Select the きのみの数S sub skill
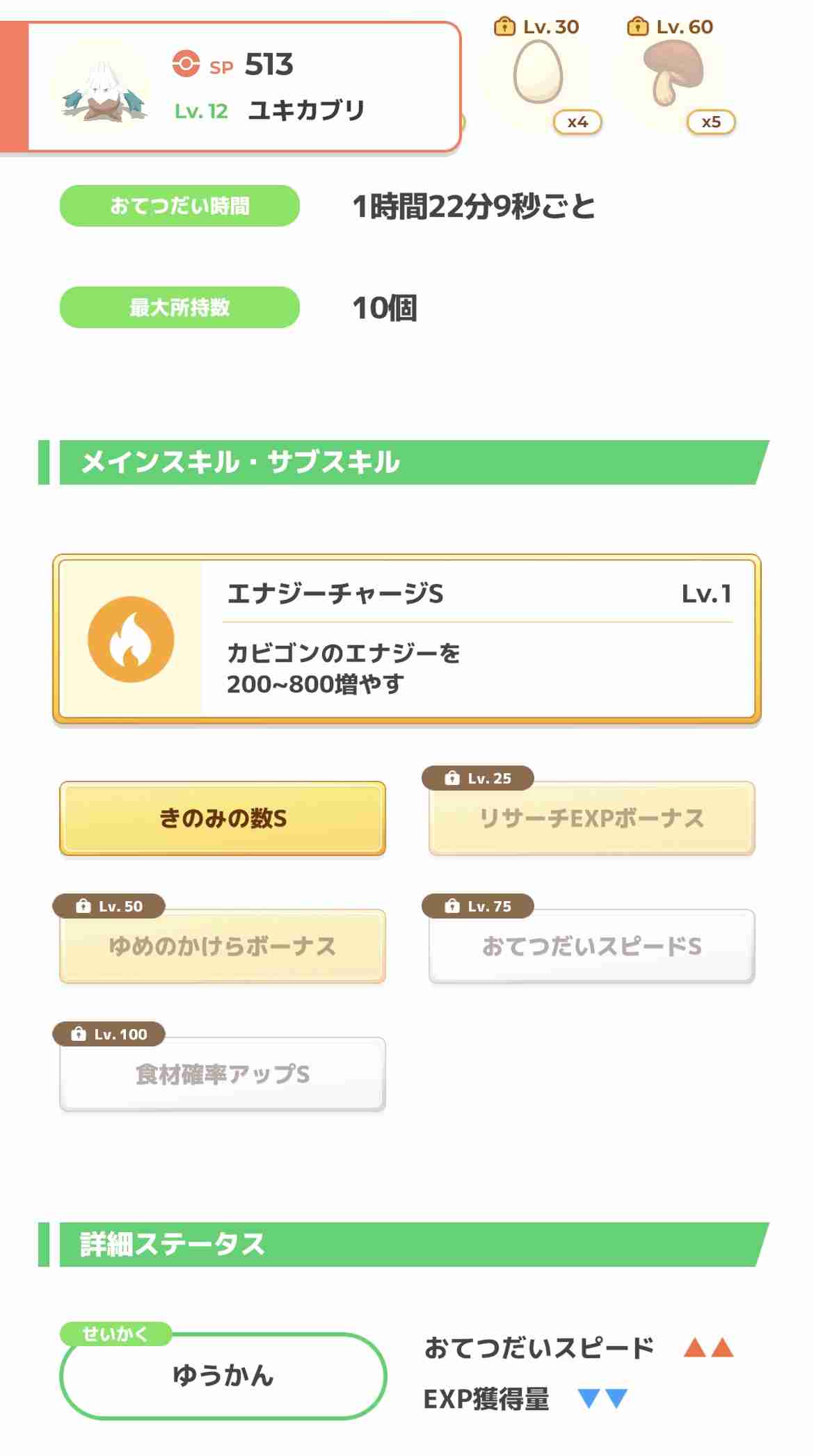This screenshot has width=814, height=1456. point(223,818)
